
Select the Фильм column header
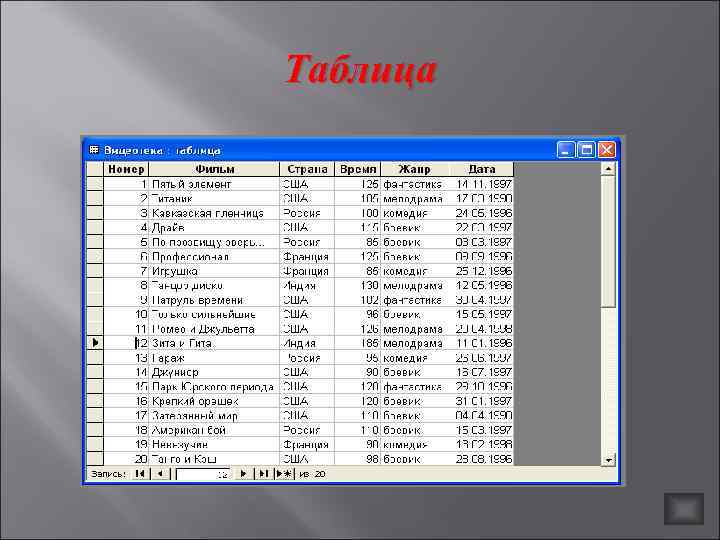[214, 169]
